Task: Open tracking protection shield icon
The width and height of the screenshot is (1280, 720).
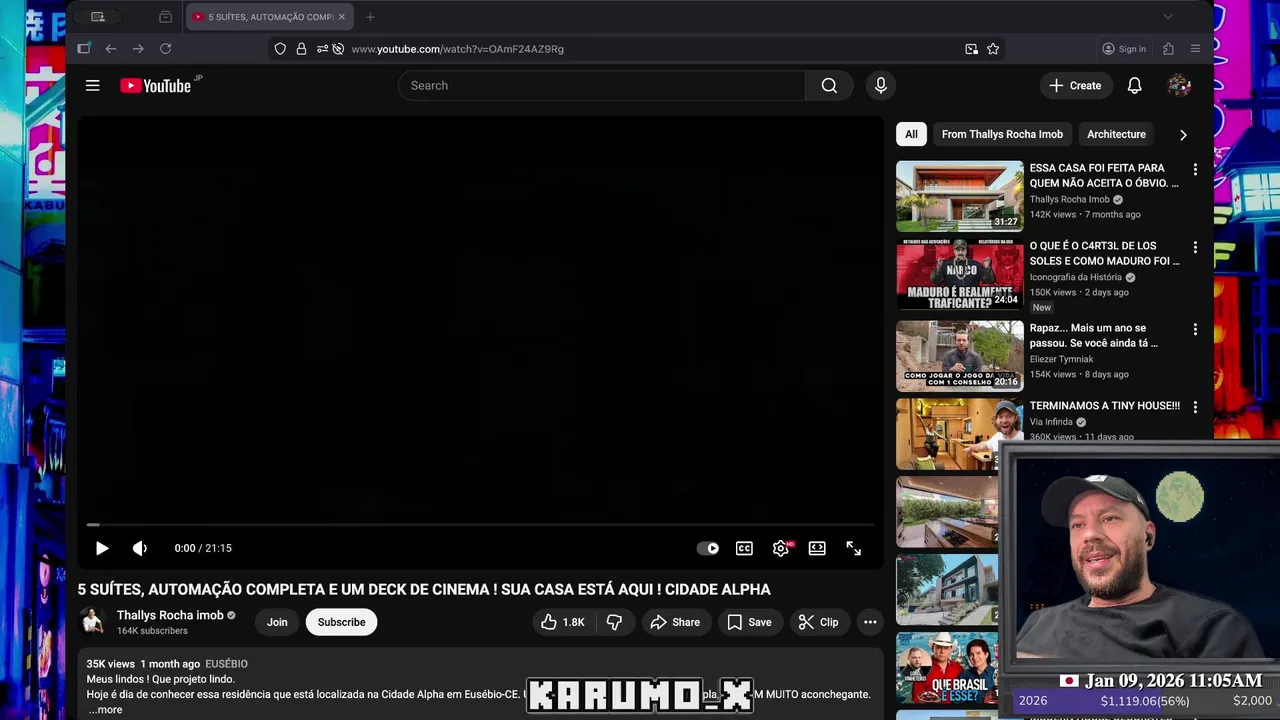Action: 280,49
